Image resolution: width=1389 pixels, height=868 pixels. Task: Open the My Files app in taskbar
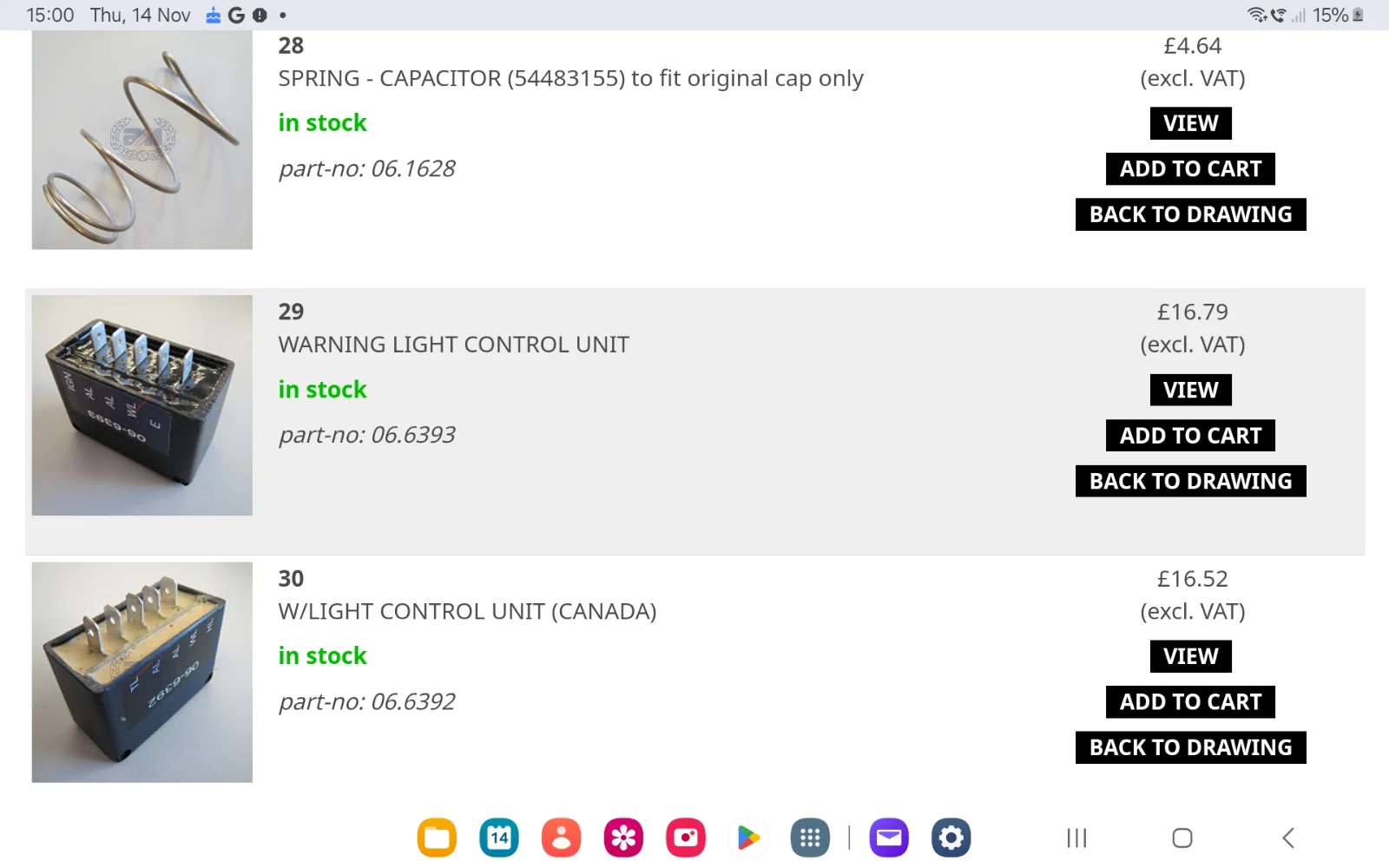437,838
